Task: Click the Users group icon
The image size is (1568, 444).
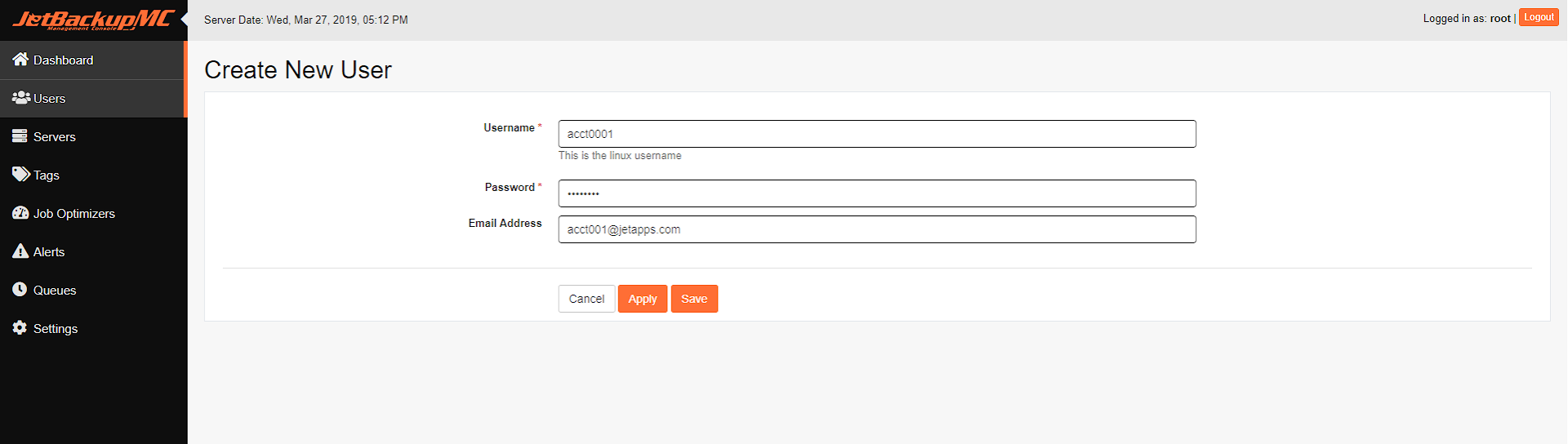Action: (x=21, y=97)
